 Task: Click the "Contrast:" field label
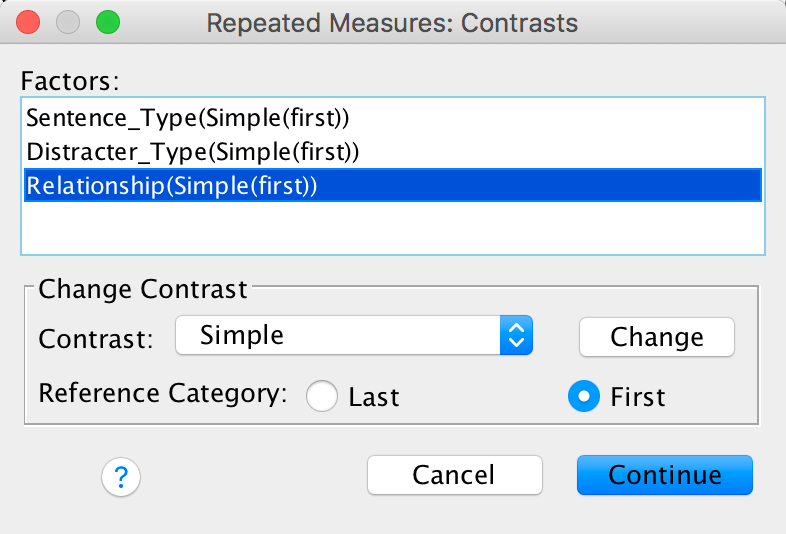(96, 338)
